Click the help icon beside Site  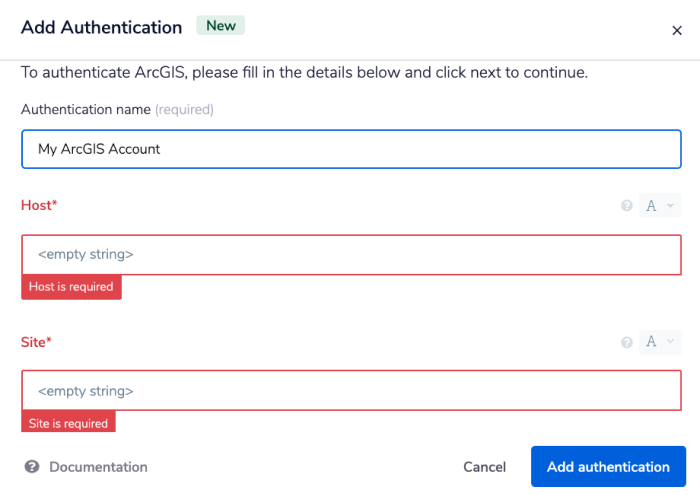click(x=627, y=342)
